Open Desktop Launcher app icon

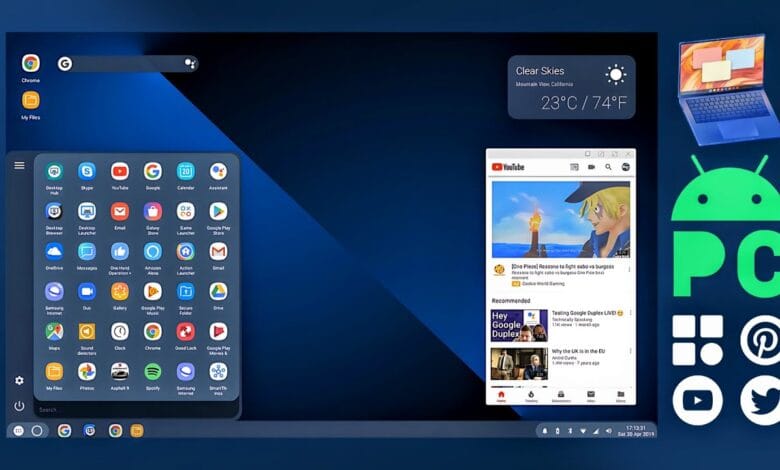87,211
